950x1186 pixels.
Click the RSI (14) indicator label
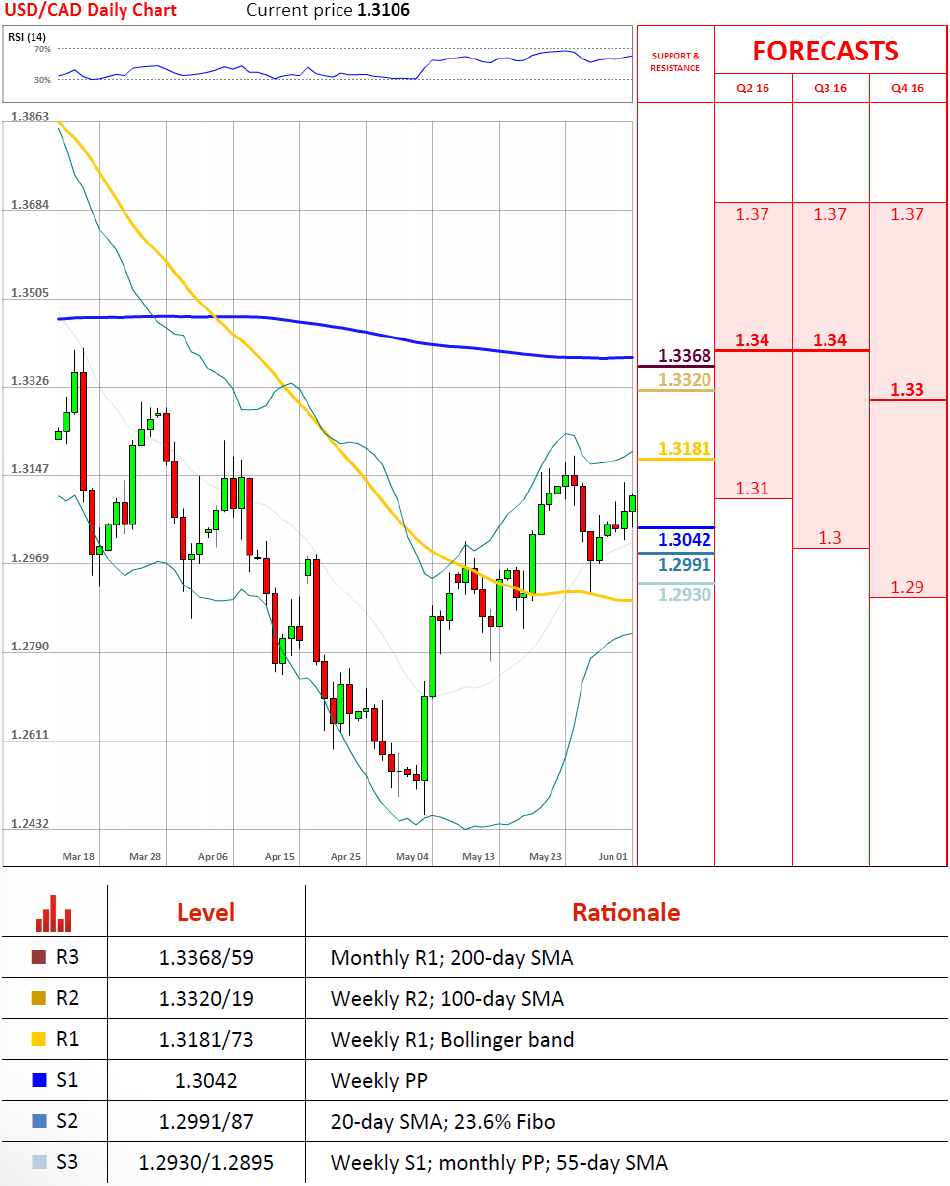coord(26,36)
